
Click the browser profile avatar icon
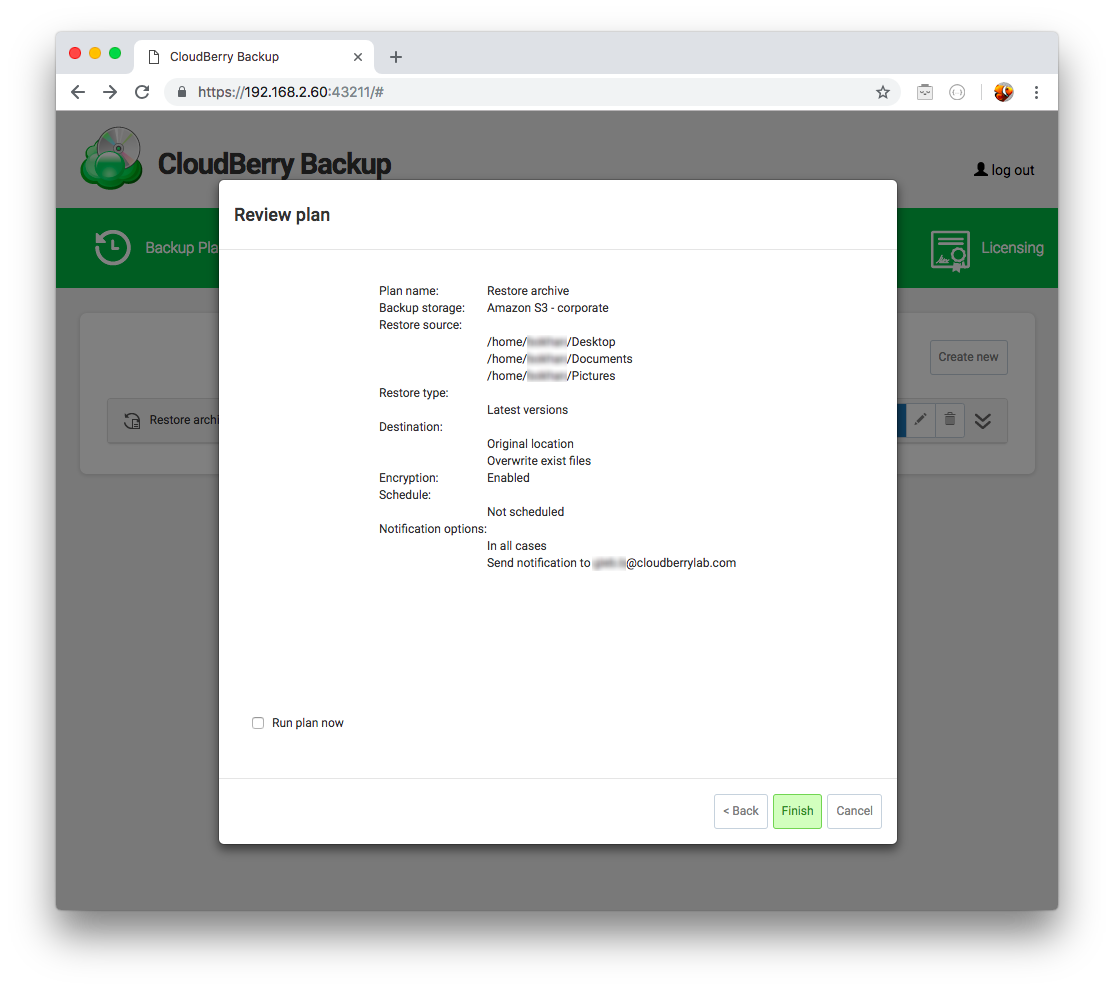pos(1003,92)
